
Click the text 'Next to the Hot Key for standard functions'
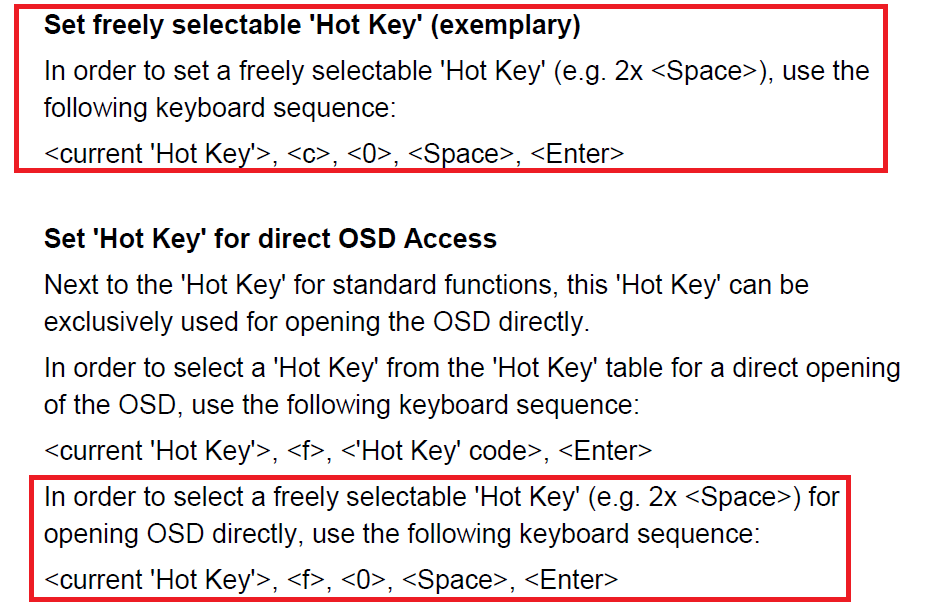tap(298, 286)
